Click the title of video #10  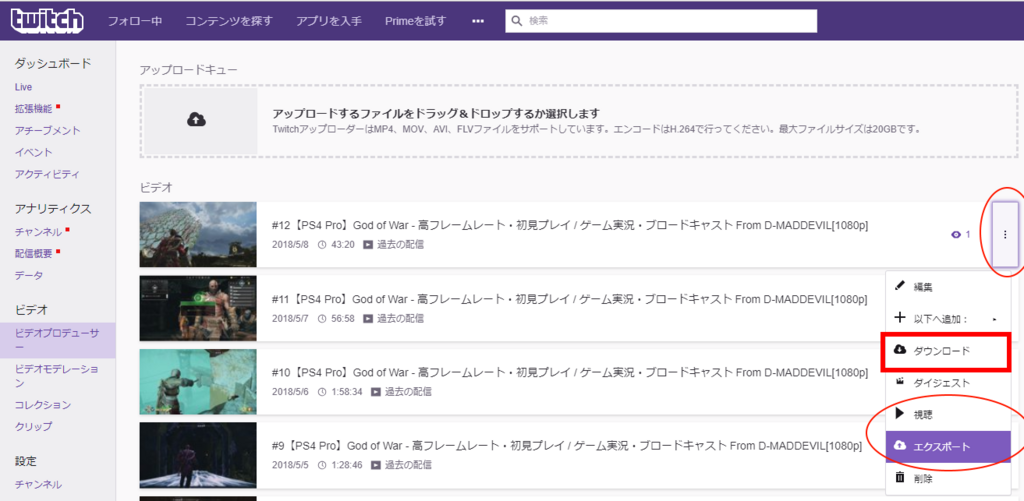(x=569, y=373)
